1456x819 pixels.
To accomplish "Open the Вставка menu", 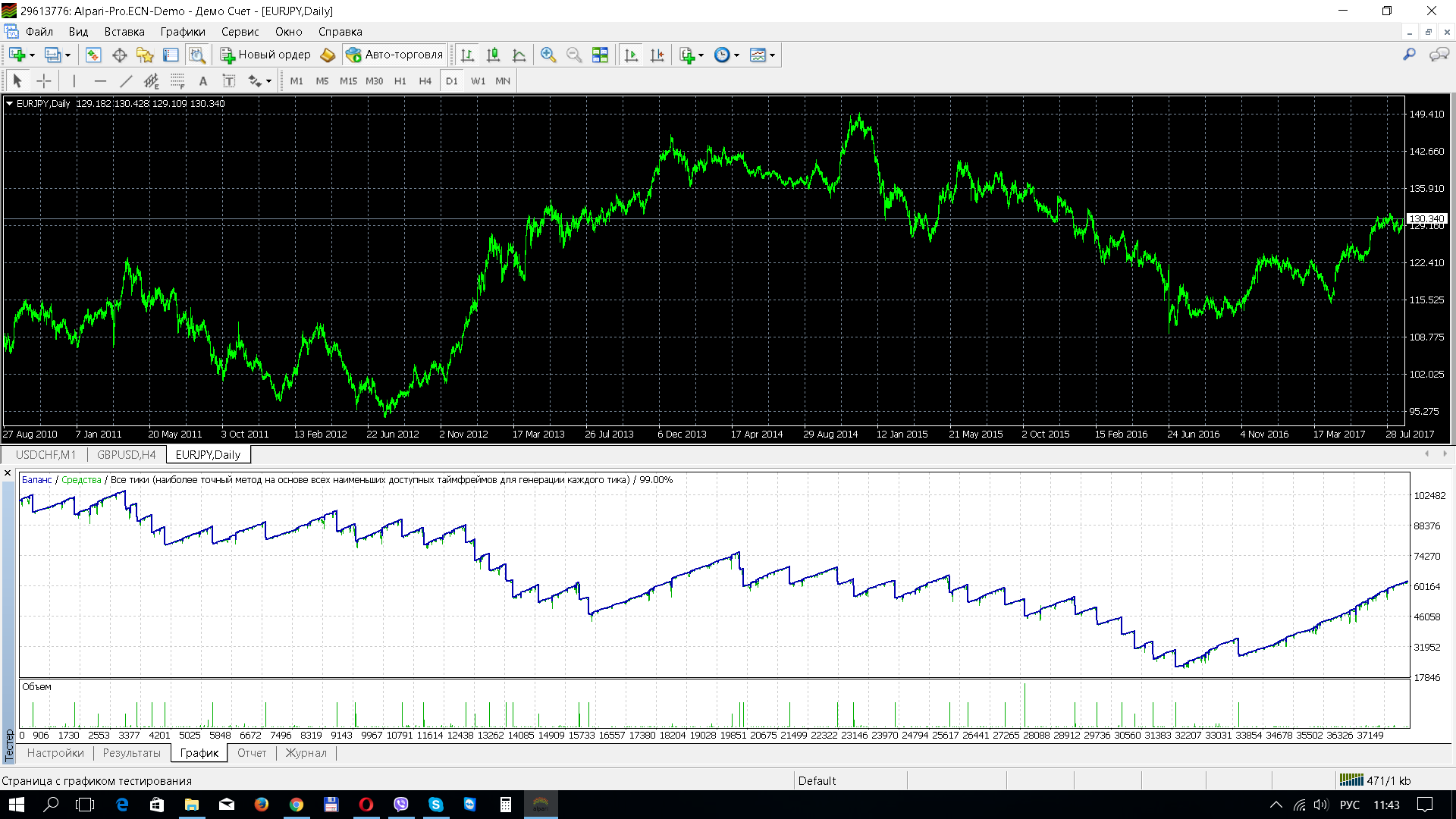I will [x=124, y=32].
